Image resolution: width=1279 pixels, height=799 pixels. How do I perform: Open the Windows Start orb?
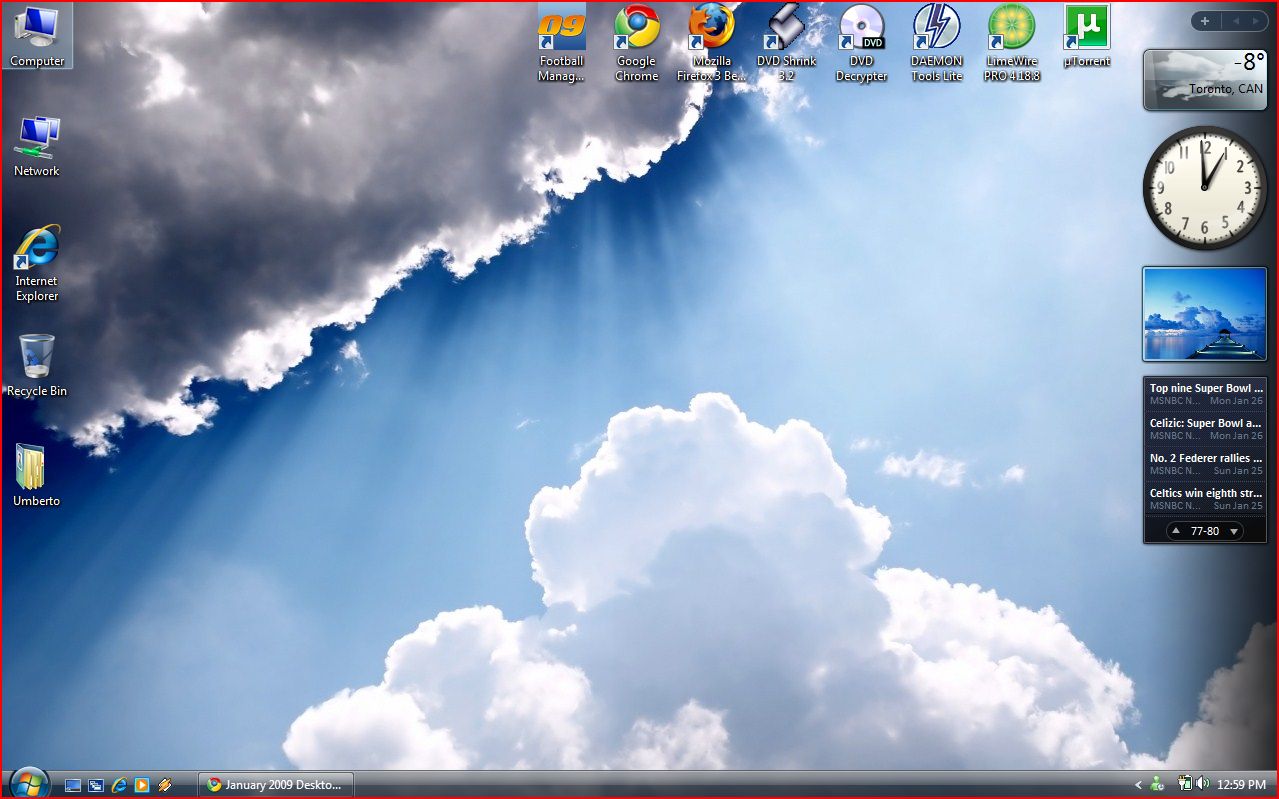(x=28, y=783)
